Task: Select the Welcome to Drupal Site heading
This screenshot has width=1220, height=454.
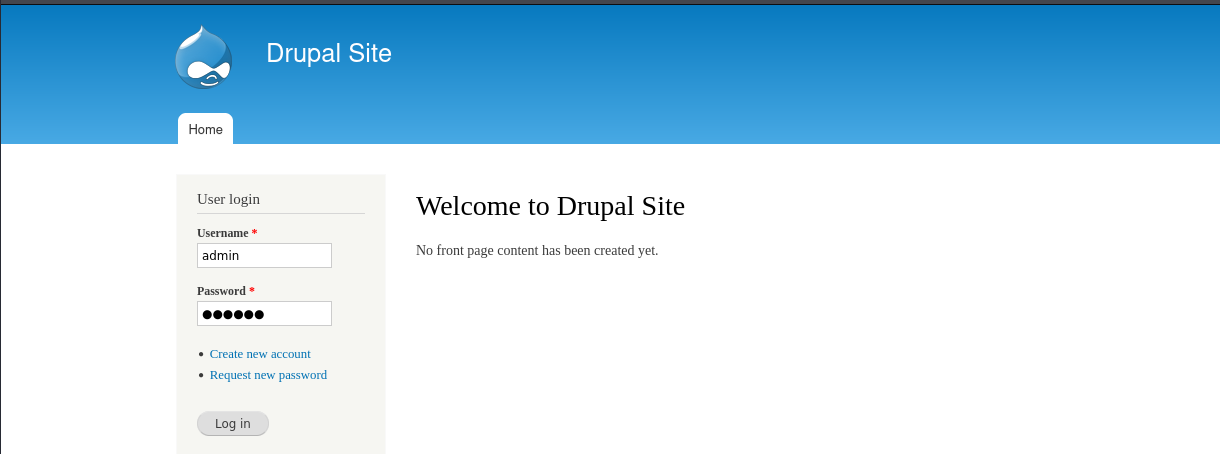Action: coord(550,206)
